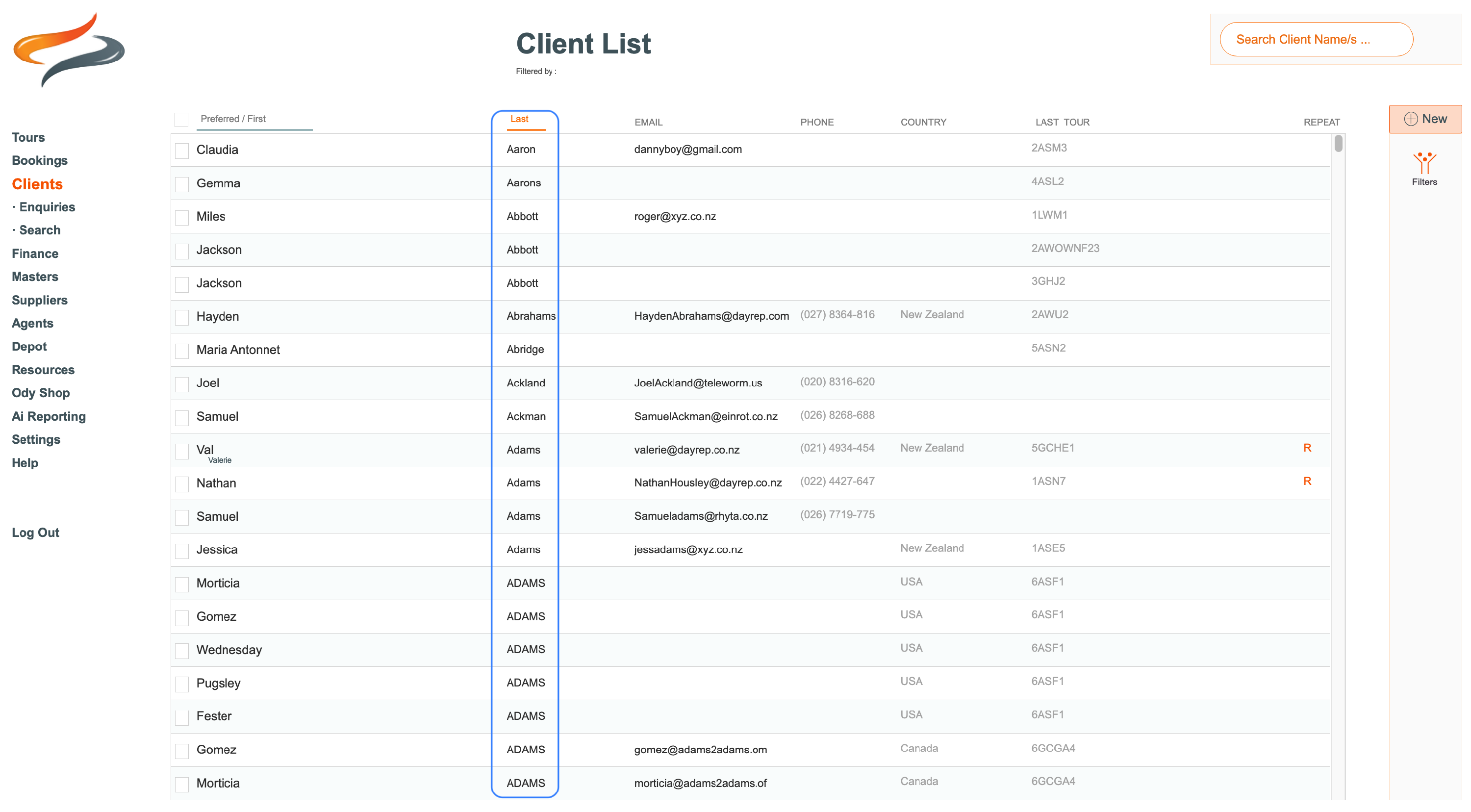Sort by the LAST TOUR column header
This screenshot has height=812, width=1471.
pos(1062,122)
